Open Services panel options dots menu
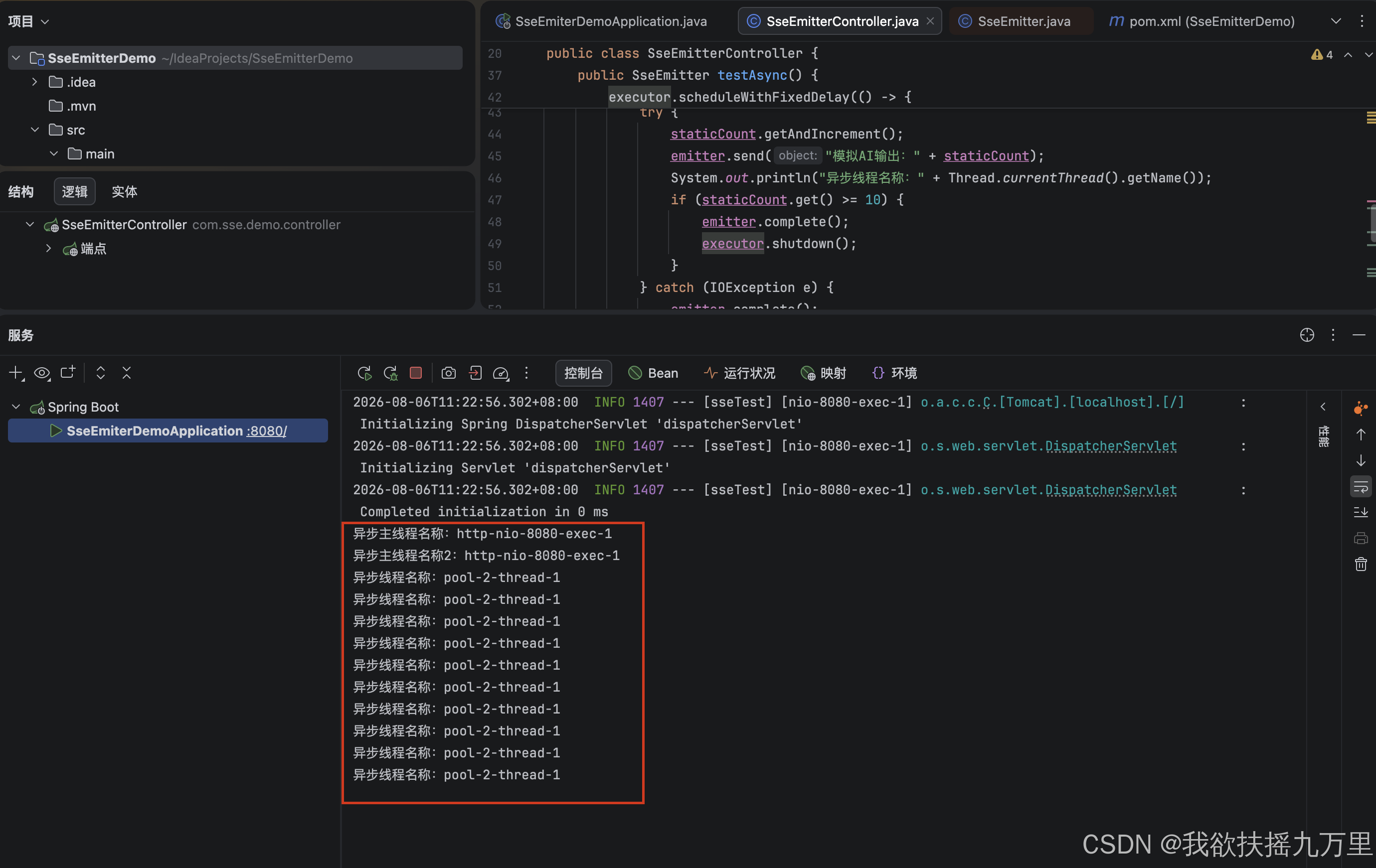1376x868 pixels. pos(1333,335)
